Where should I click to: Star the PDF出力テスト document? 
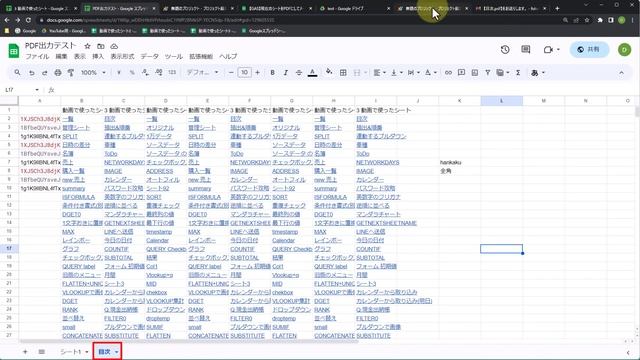pos(87,46)
